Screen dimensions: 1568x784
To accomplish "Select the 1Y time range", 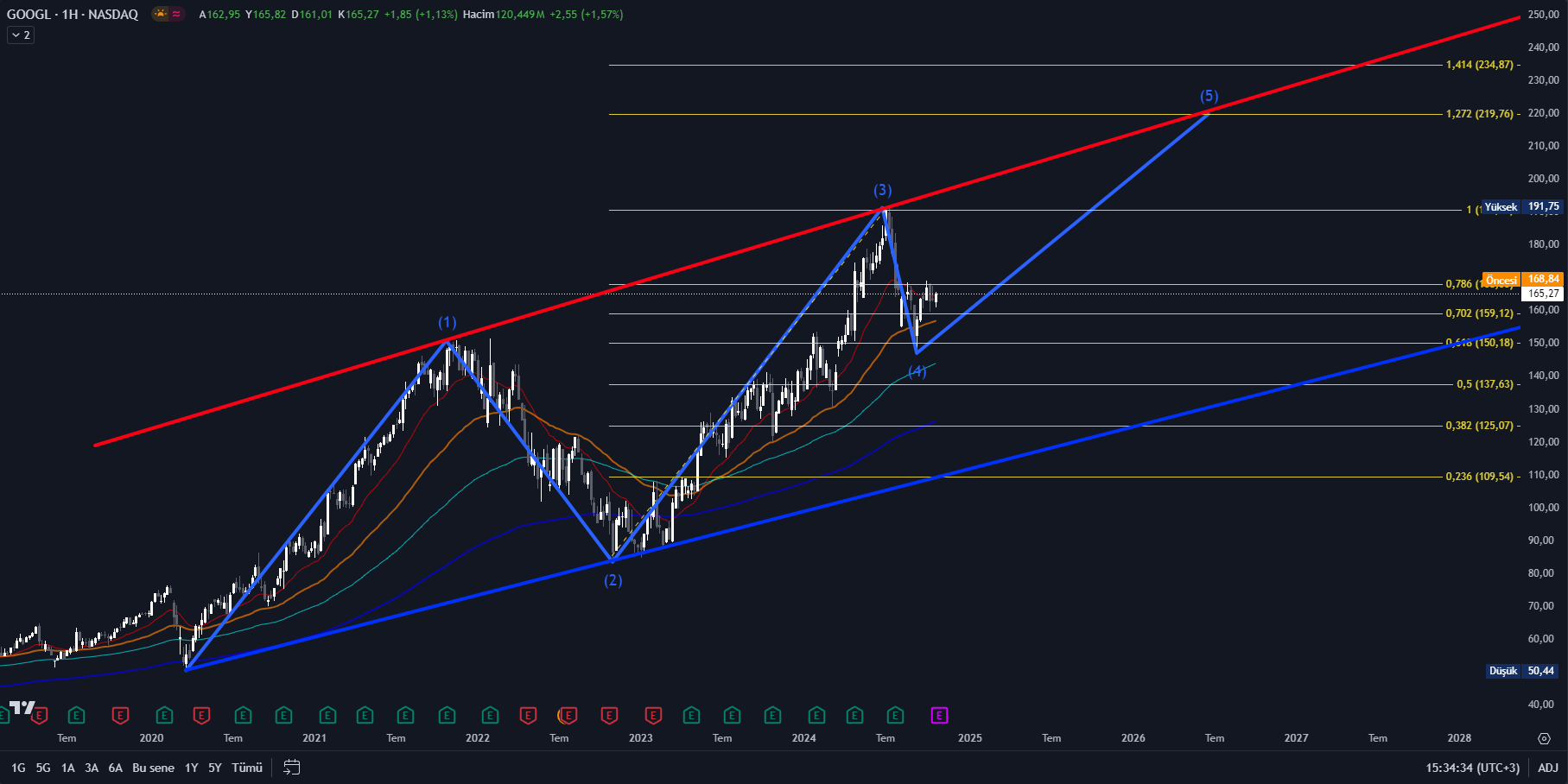I will [192, 768].
